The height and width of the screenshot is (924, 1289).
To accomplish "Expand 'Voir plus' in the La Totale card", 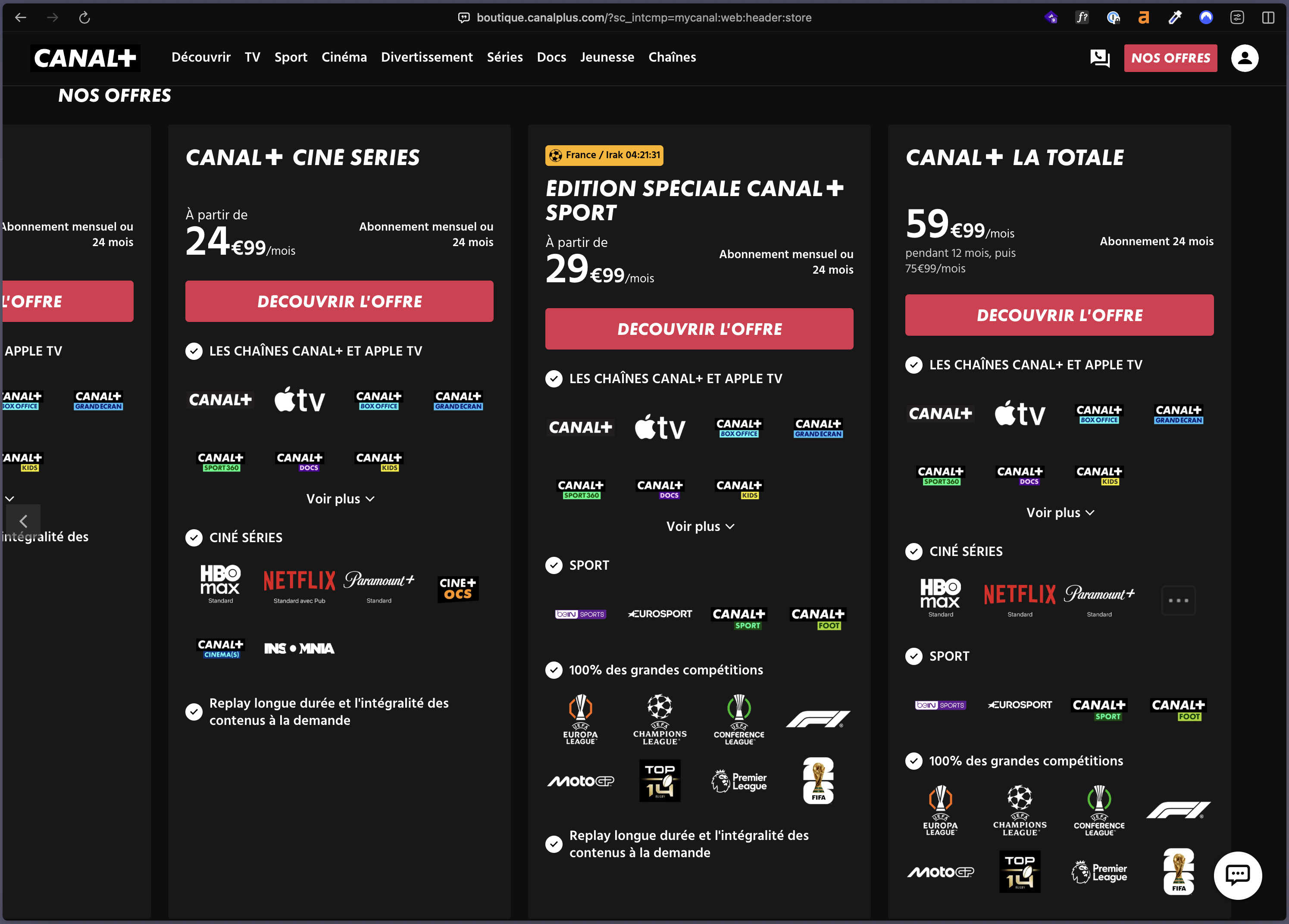I will coord(1060,512).
